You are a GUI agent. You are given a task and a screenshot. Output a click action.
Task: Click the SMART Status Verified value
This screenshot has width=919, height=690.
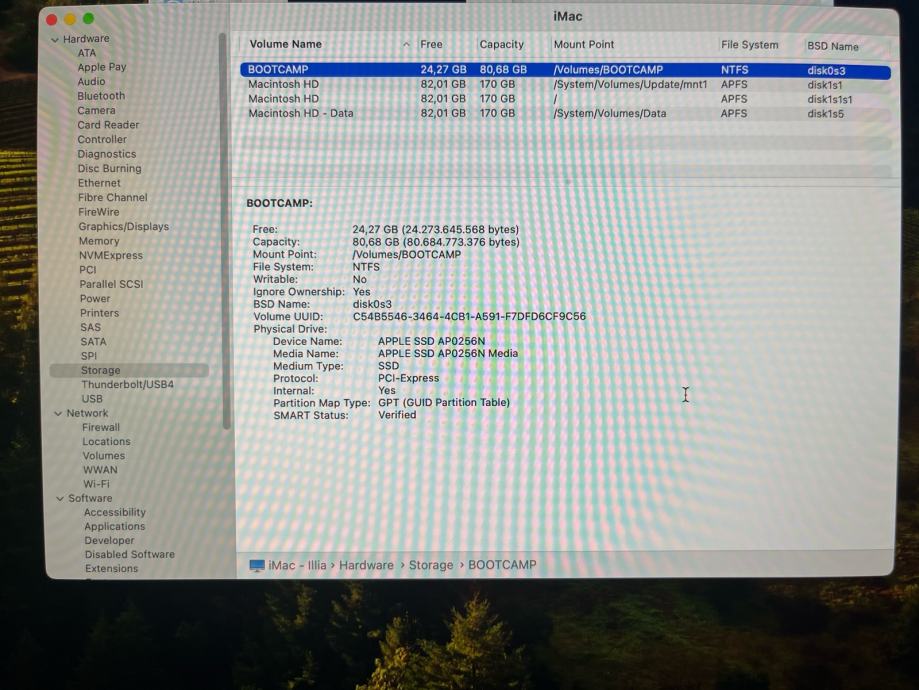(397, 415)
